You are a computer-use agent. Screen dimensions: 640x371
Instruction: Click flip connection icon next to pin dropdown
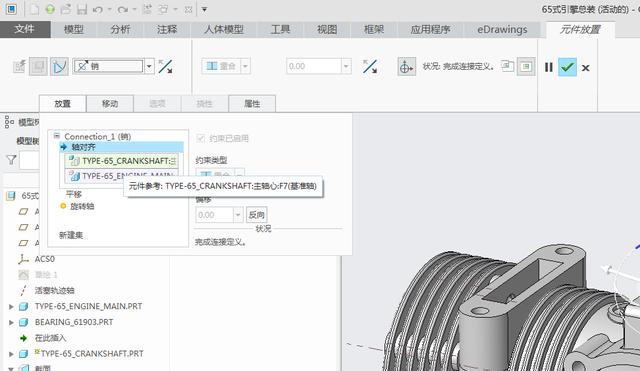pyautogui.click(x=165, y=67)
